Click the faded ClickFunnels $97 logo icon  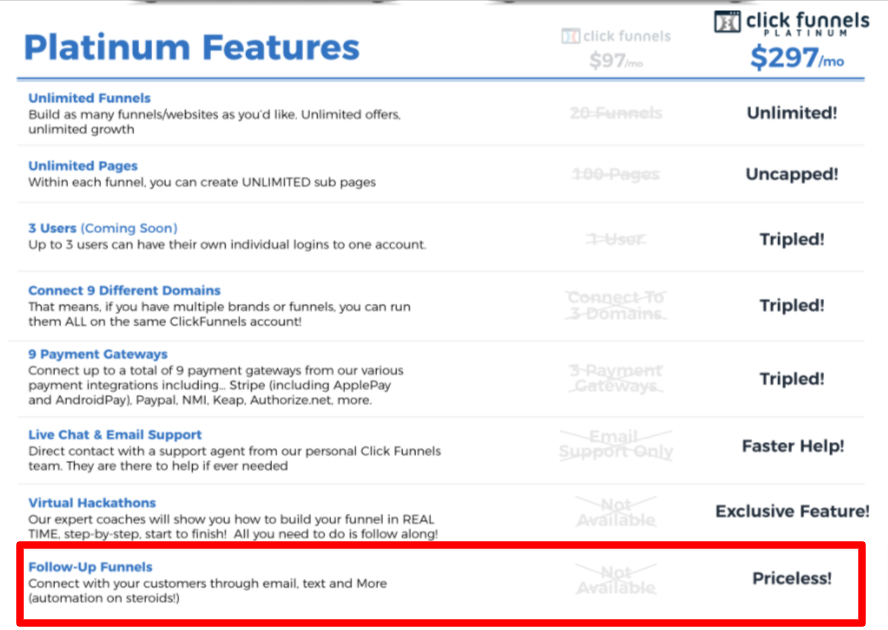coord(570,36)
